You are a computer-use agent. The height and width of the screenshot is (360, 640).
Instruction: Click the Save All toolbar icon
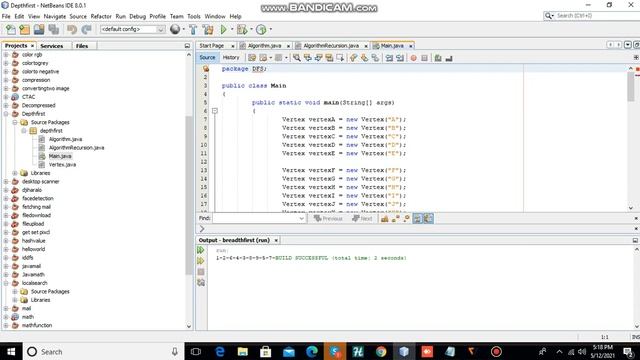tap(53, 29)
